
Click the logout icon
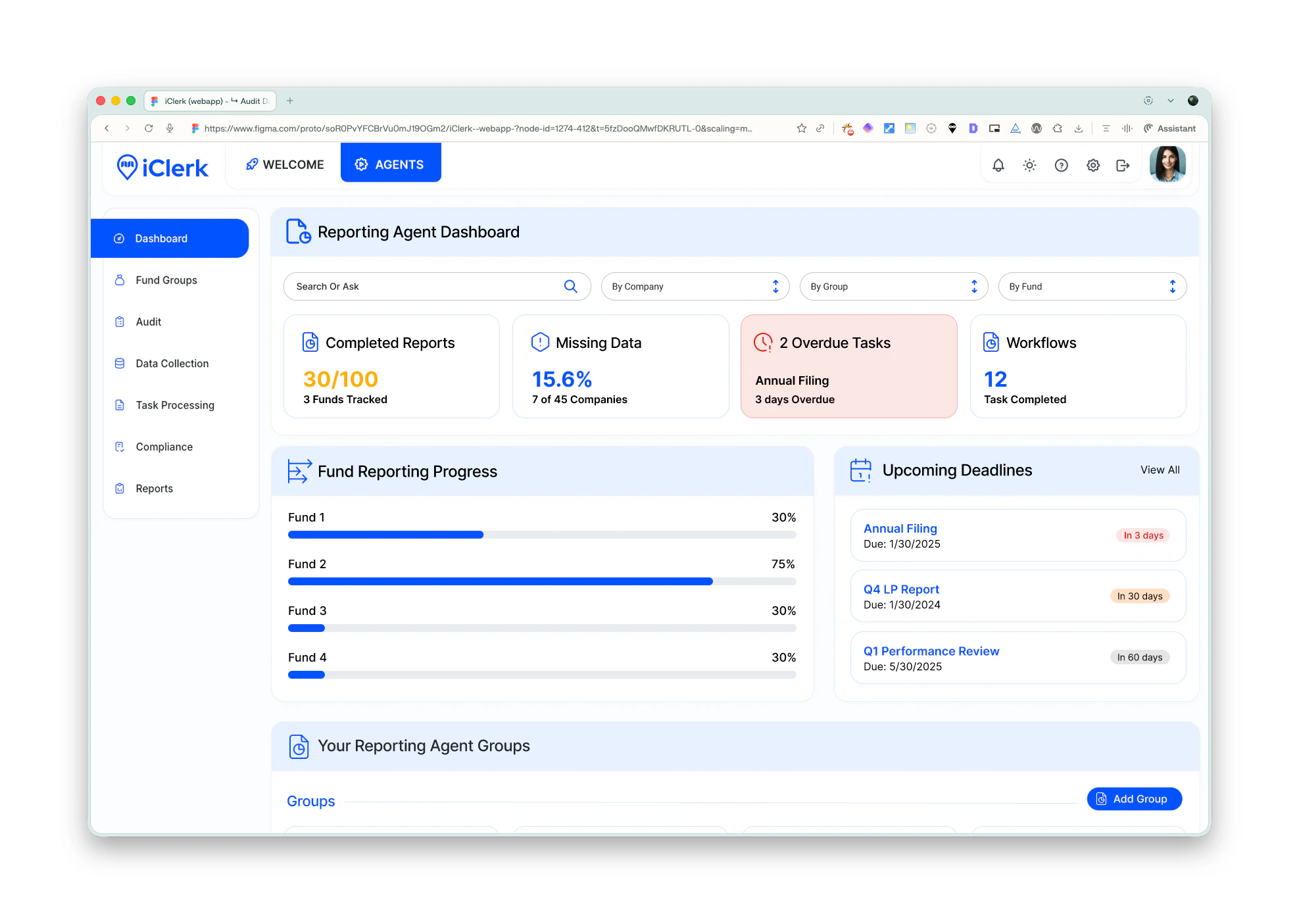(x=1123, y=166)
